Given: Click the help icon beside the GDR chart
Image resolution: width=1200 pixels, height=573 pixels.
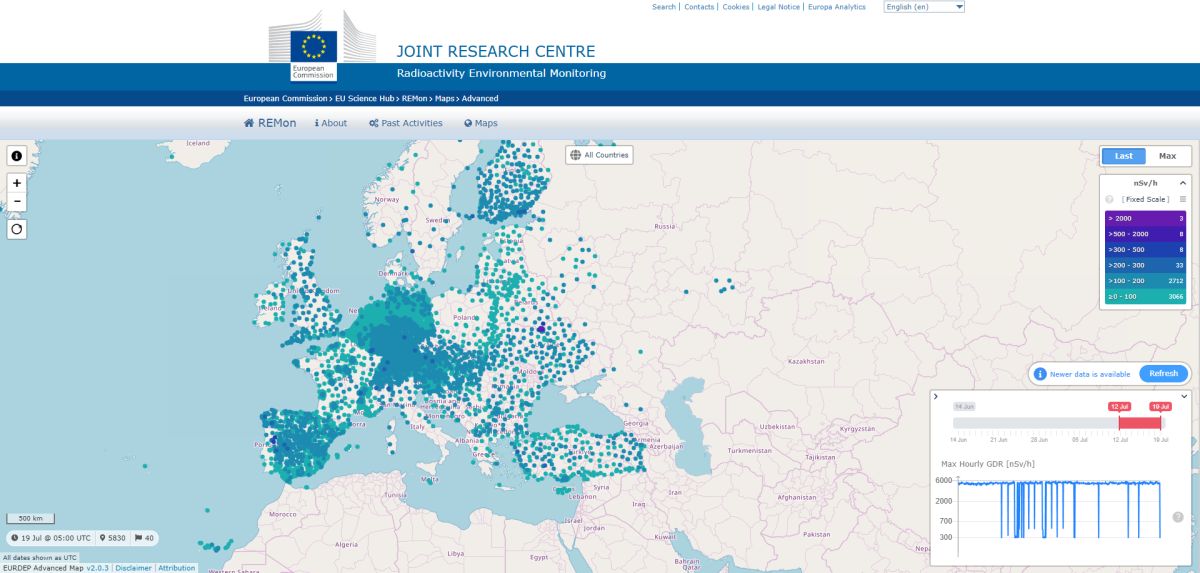Looking at the screenshot, I should (x=1178, y=517).
